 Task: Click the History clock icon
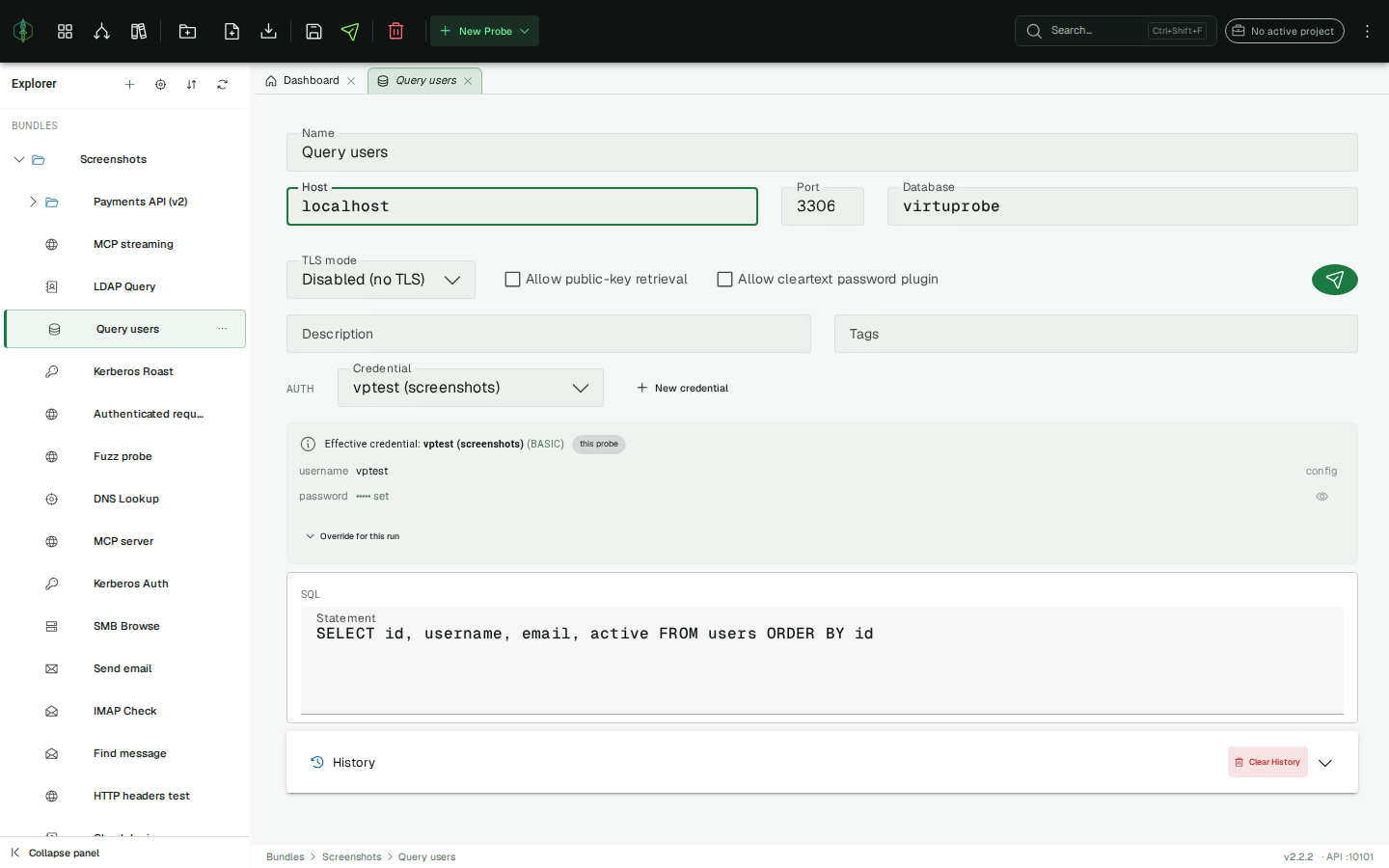pos(317,762)
